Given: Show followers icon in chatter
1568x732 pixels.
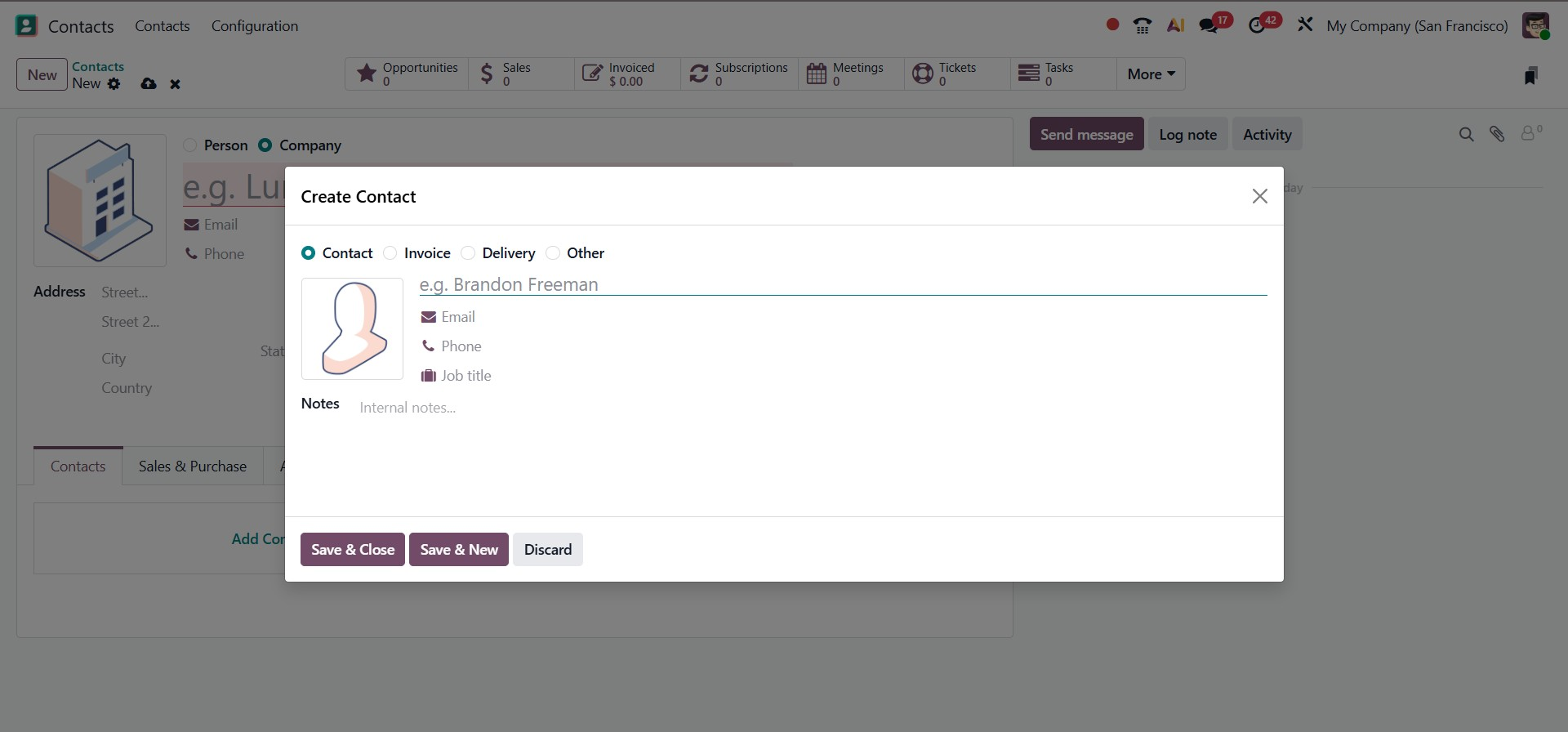Looking at the screenshot, I should coord(1531,132).
